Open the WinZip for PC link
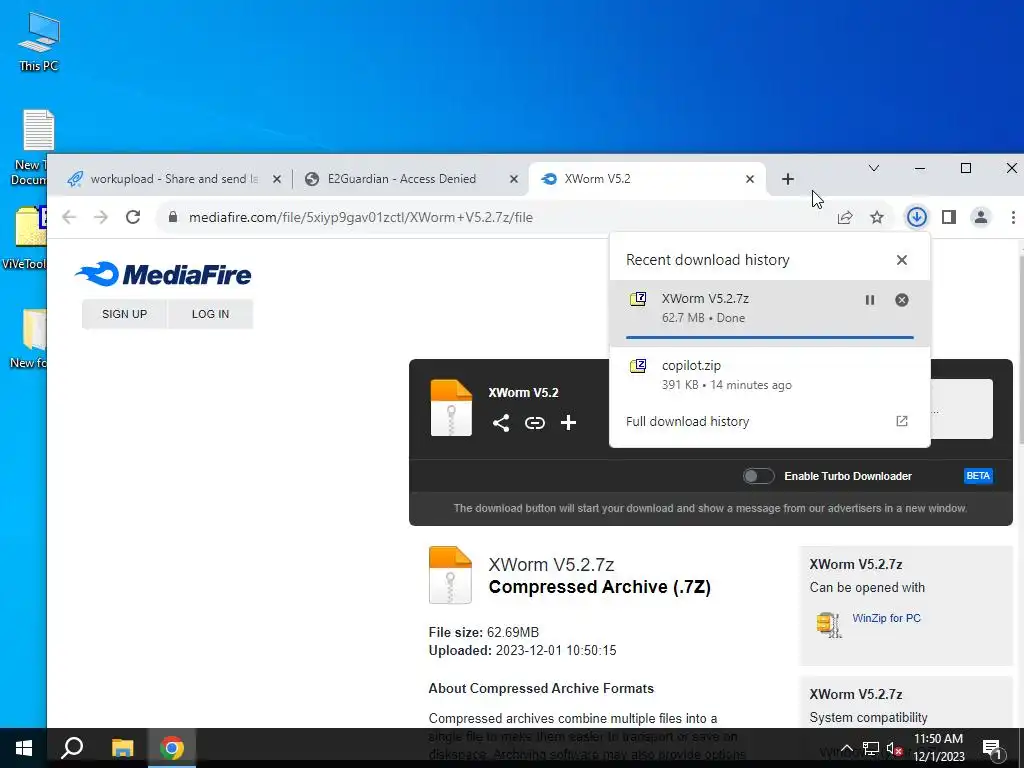 coord(886,618)
